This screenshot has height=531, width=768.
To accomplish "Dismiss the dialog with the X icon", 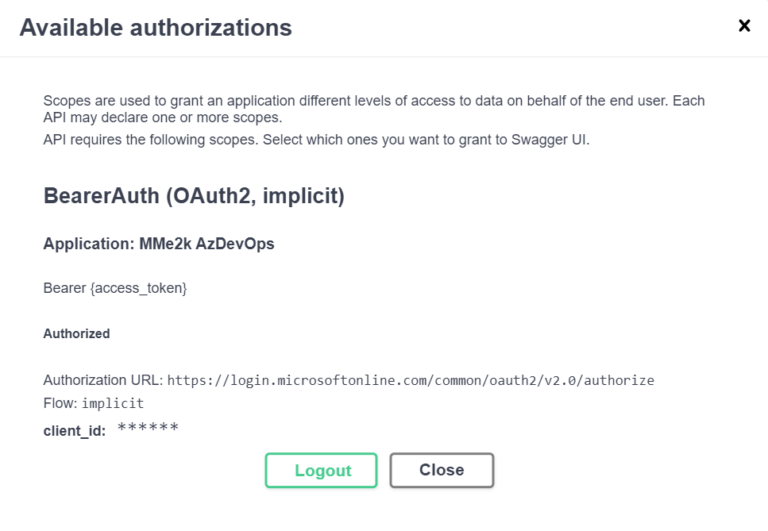I will (744, 25).
